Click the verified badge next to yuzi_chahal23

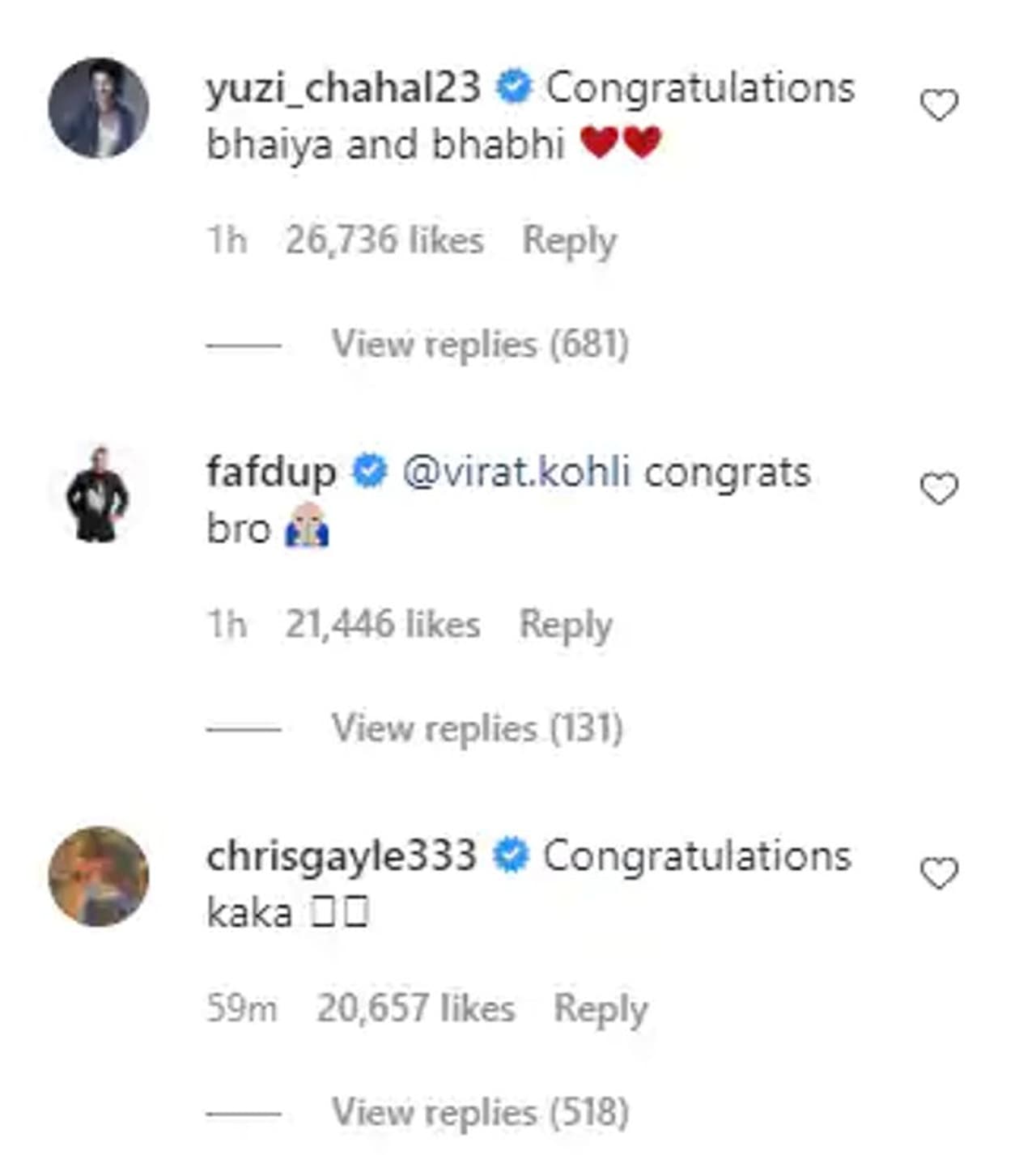(x=513, y=87)
